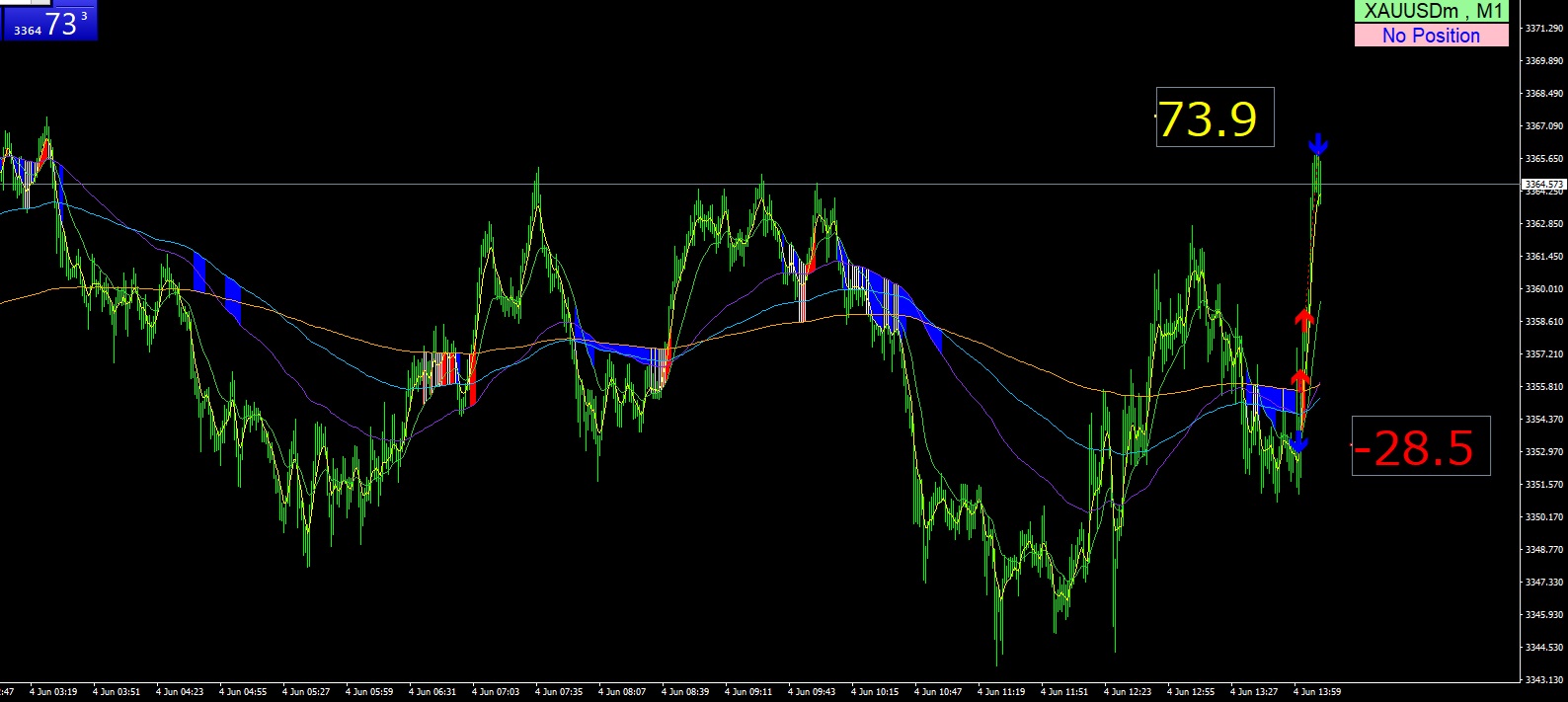Click the 3360.010 price on the right scale
This screenshot has height=702, width=1568.
click(1543, 289)
